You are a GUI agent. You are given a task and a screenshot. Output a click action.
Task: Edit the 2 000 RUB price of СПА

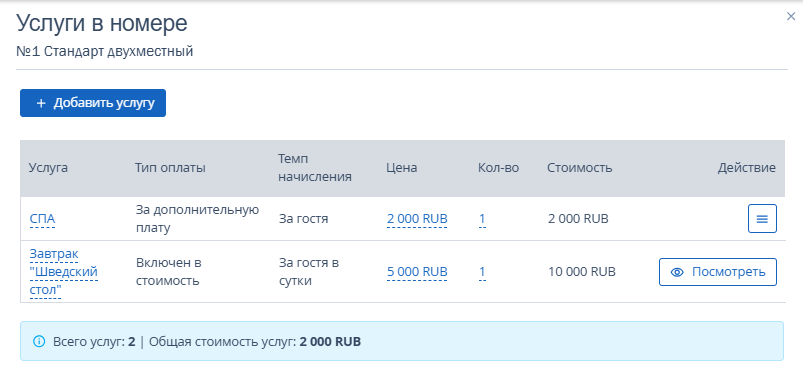pos(417,219)
